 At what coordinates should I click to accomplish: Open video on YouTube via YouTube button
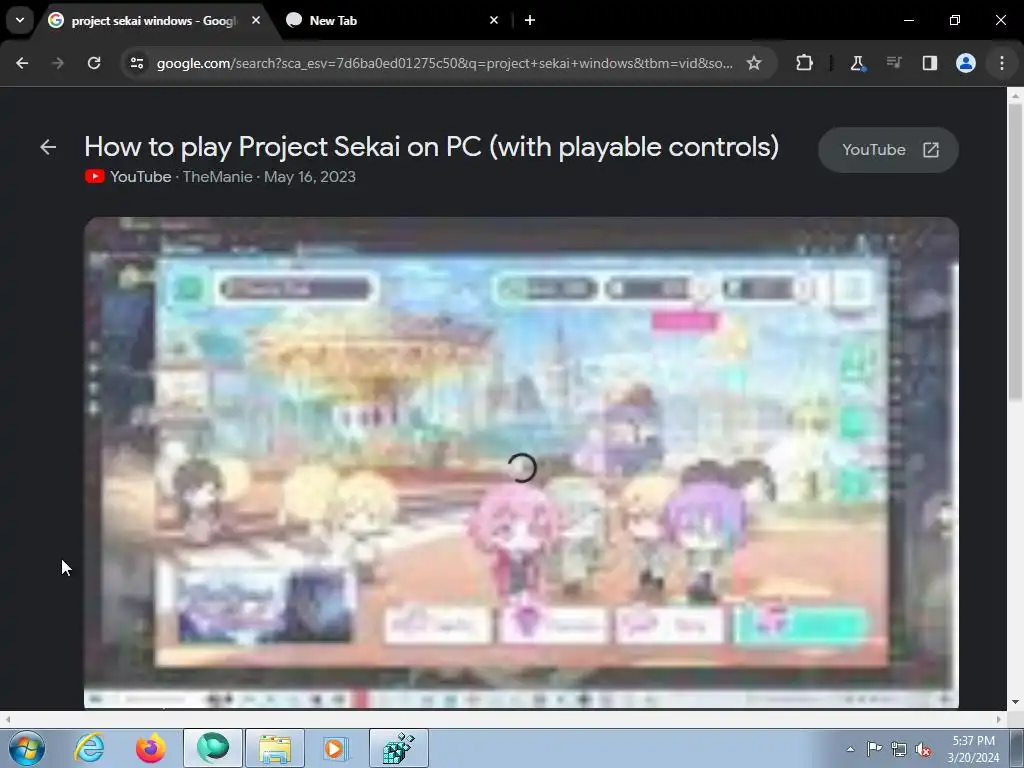tap(888, 150)
